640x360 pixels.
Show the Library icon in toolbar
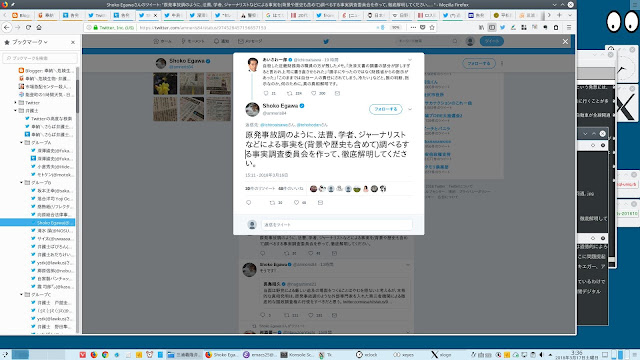pos(481,27)
